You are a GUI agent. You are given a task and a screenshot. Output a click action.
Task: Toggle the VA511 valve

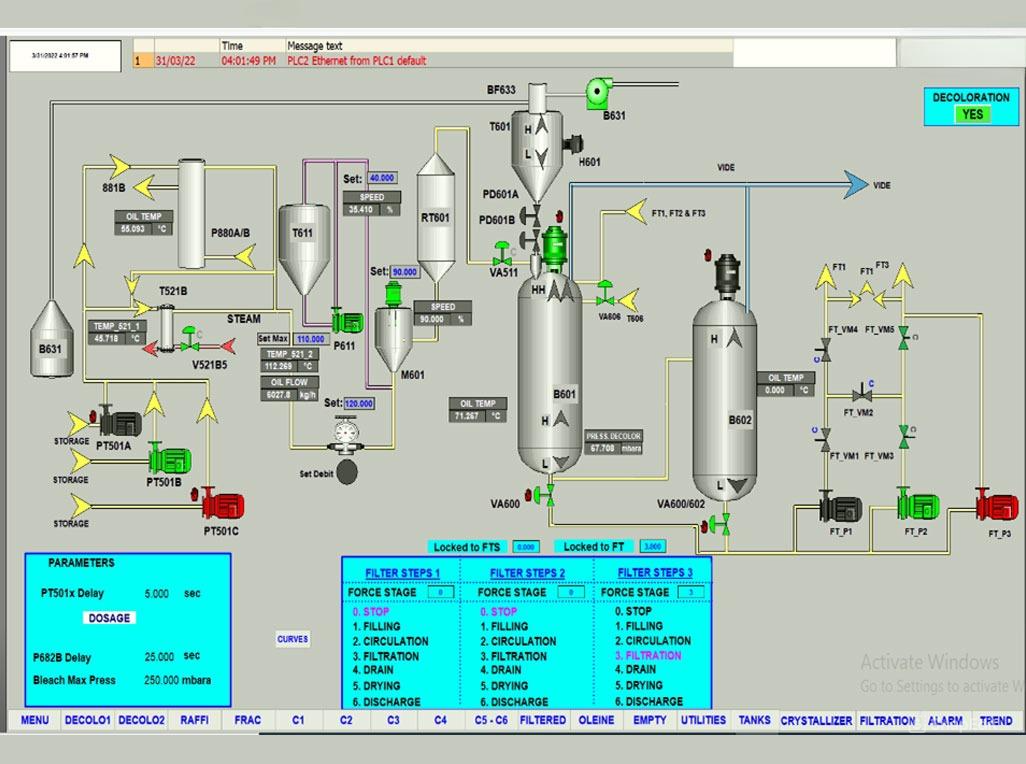pyautogui.click(x=503, y=252)
